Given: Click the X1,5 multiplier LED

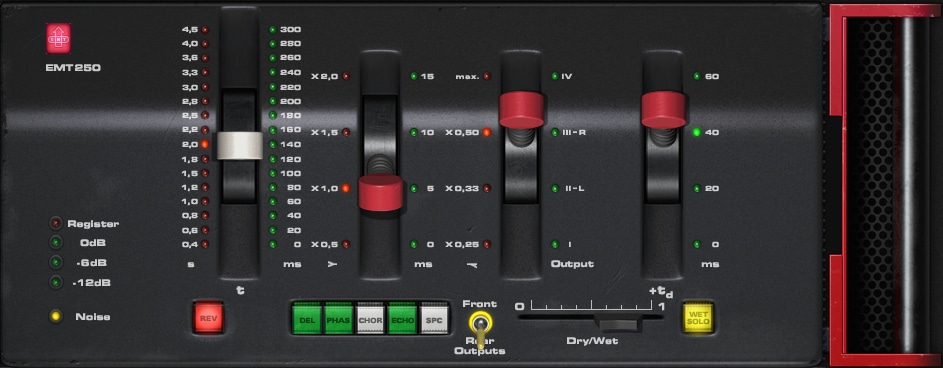Looking at the screenshot, I should (346, 132).
